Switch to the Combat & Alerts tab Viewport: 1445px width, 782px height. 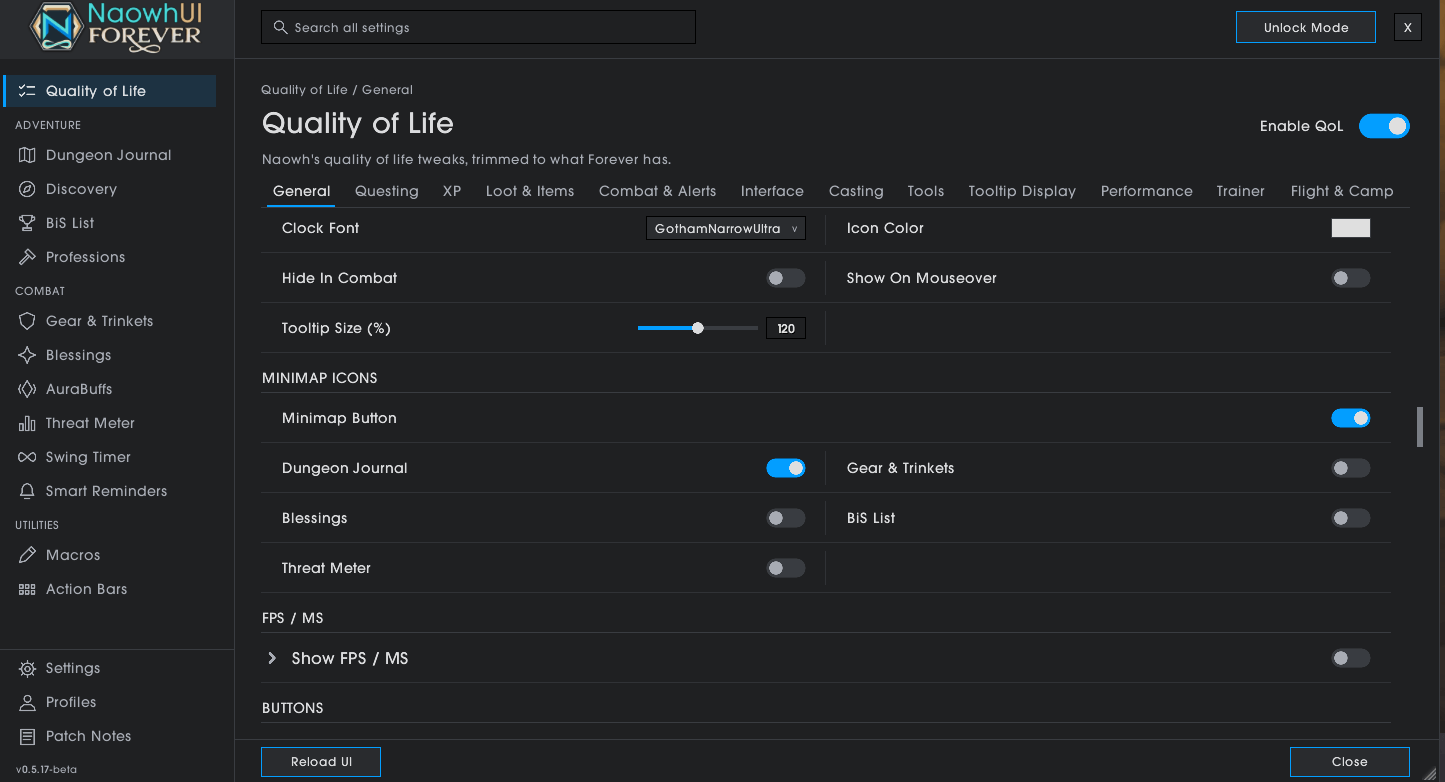click(x=657, y=191)
